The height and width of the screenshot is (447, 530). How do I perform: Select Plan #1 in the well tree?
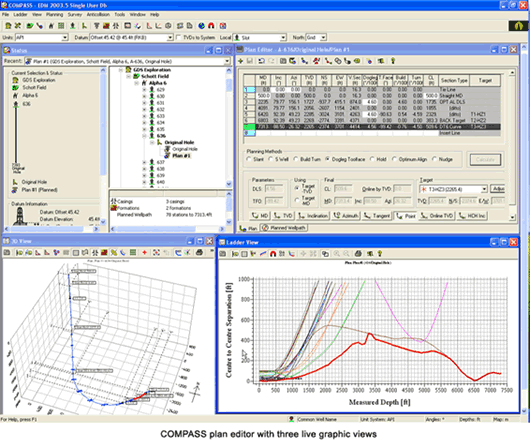coord(181,156)
